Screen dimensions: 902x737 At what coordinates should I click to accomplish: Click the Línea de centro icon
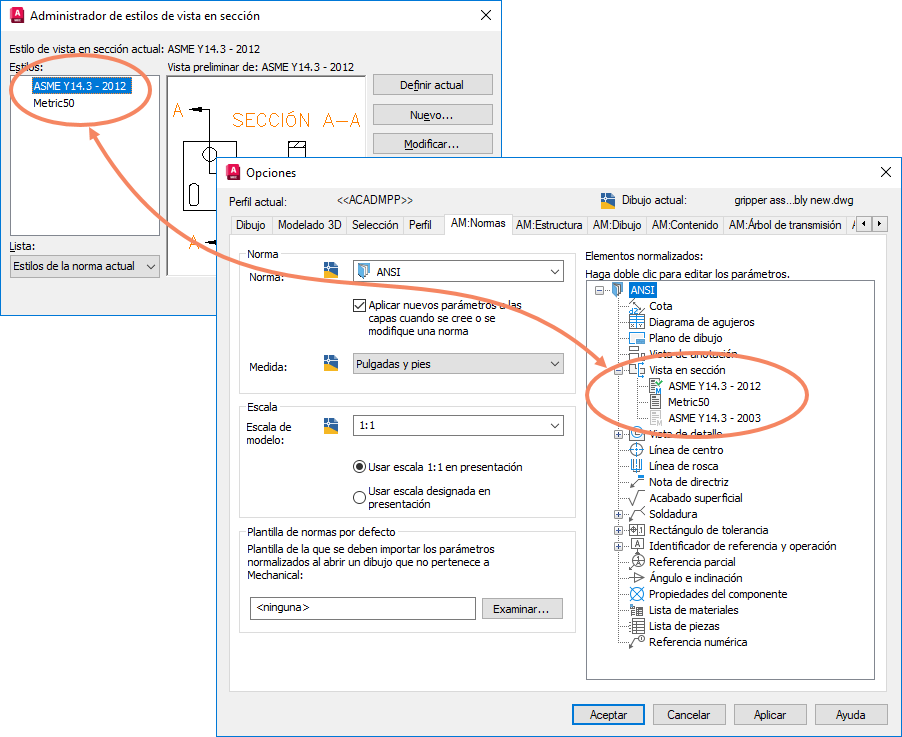pos(636,450)
